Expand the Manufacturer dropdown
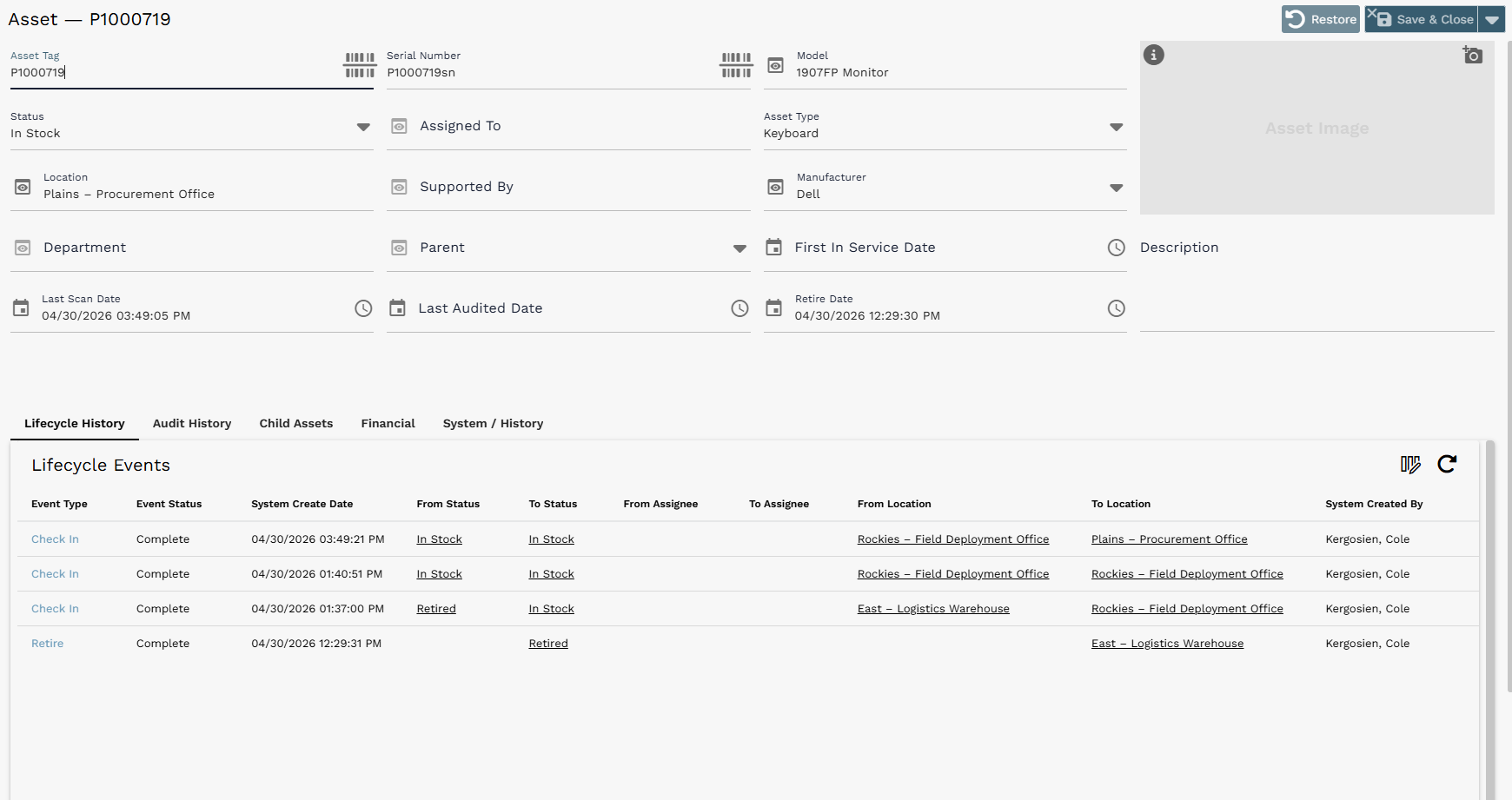Image resolution: width=1512 pixels, height=800 pixels. pyautogui.click(x=1117, y=188)
